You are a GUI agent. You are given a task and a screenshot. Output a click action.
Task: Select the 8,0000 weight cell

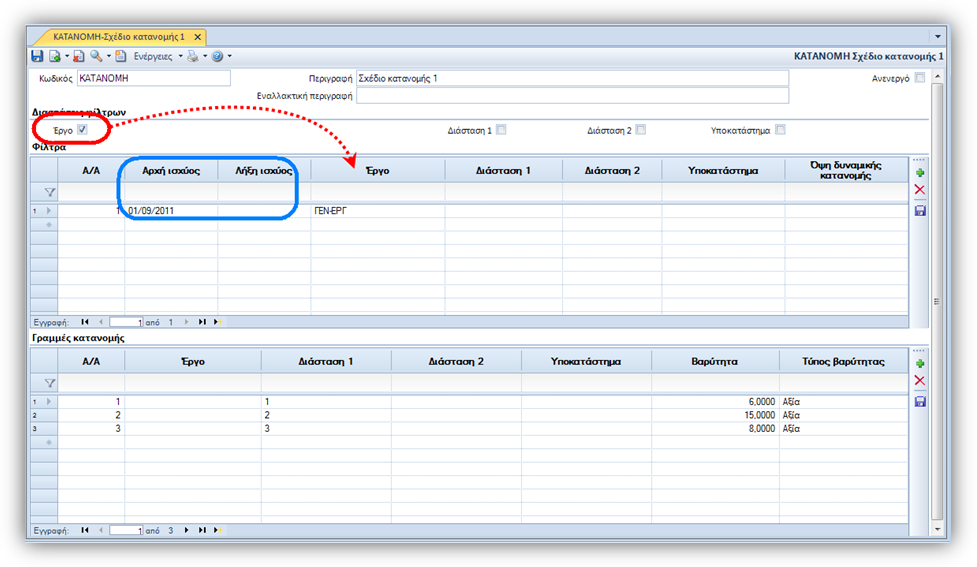tap(715, 429)
